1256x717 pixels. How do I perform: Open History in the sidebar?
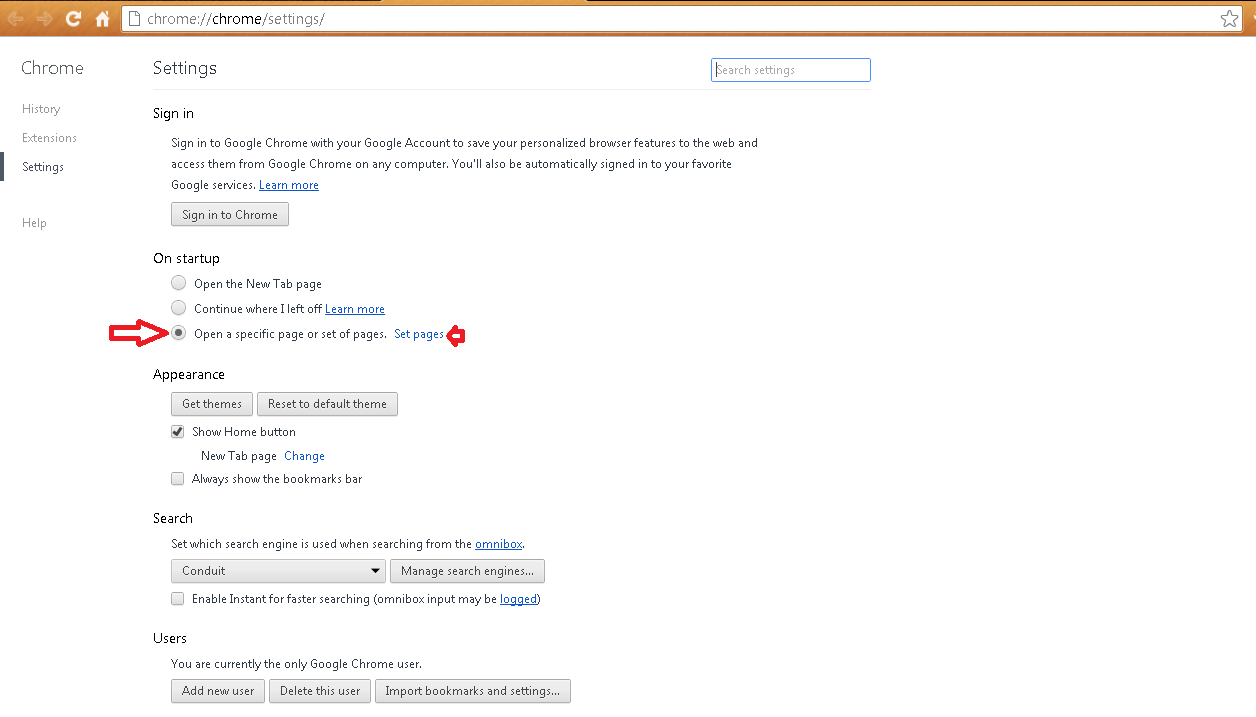tap(41, 109)
